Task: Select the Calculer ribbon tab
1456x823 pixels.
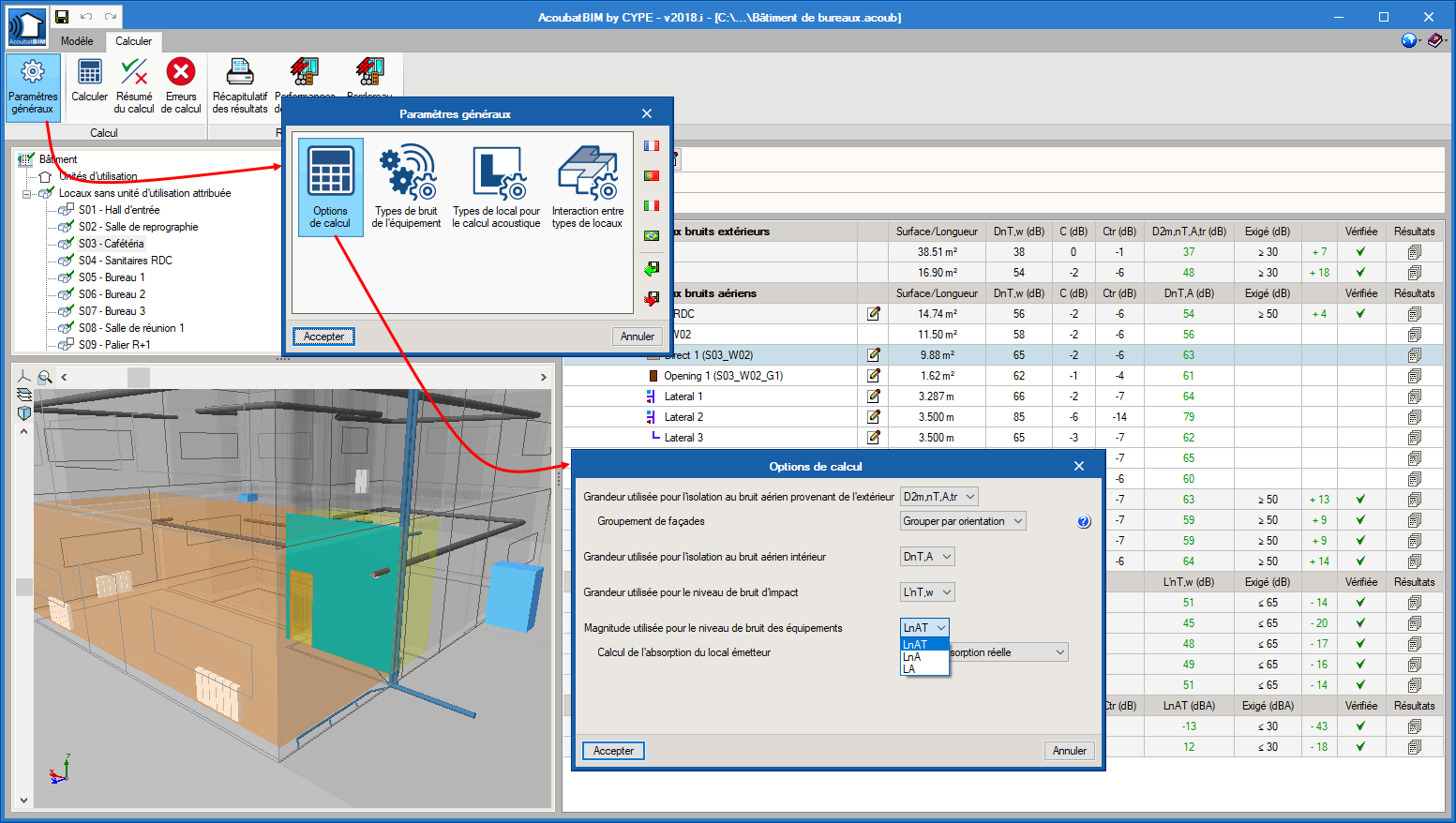Action: click(x=133, y=41)
